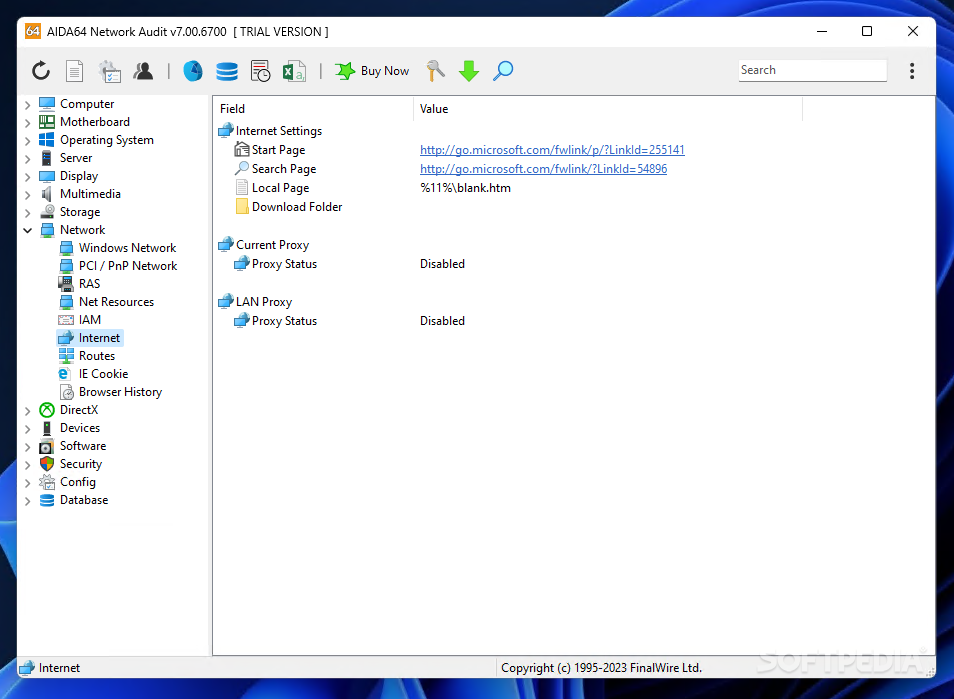954x699 pixels.
Task: Click the Copyright FinalWire status text
Action: 601,668
